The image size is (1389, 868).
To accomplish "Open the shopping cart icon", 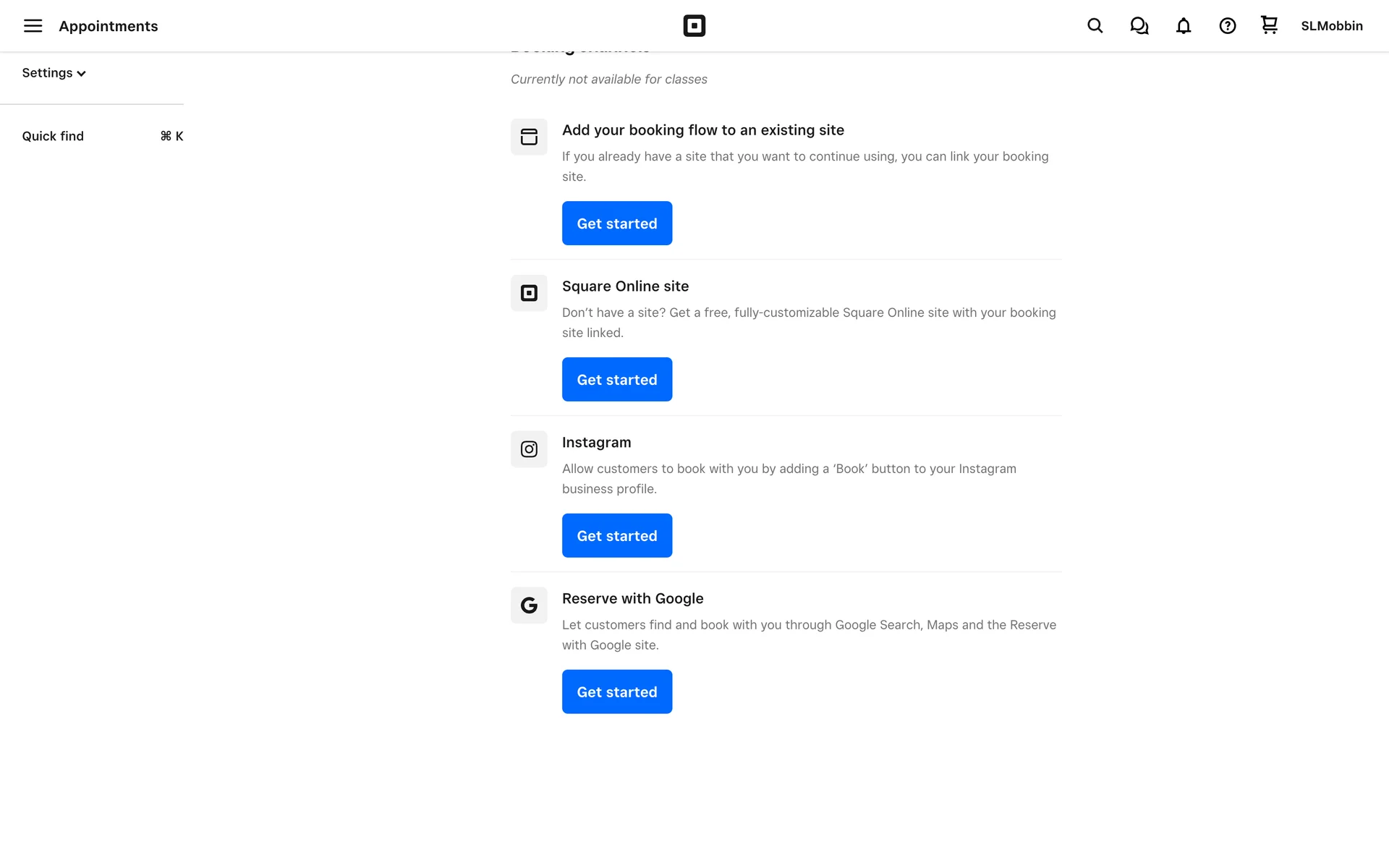I will pyautogui.click(x=1269, y=25).
